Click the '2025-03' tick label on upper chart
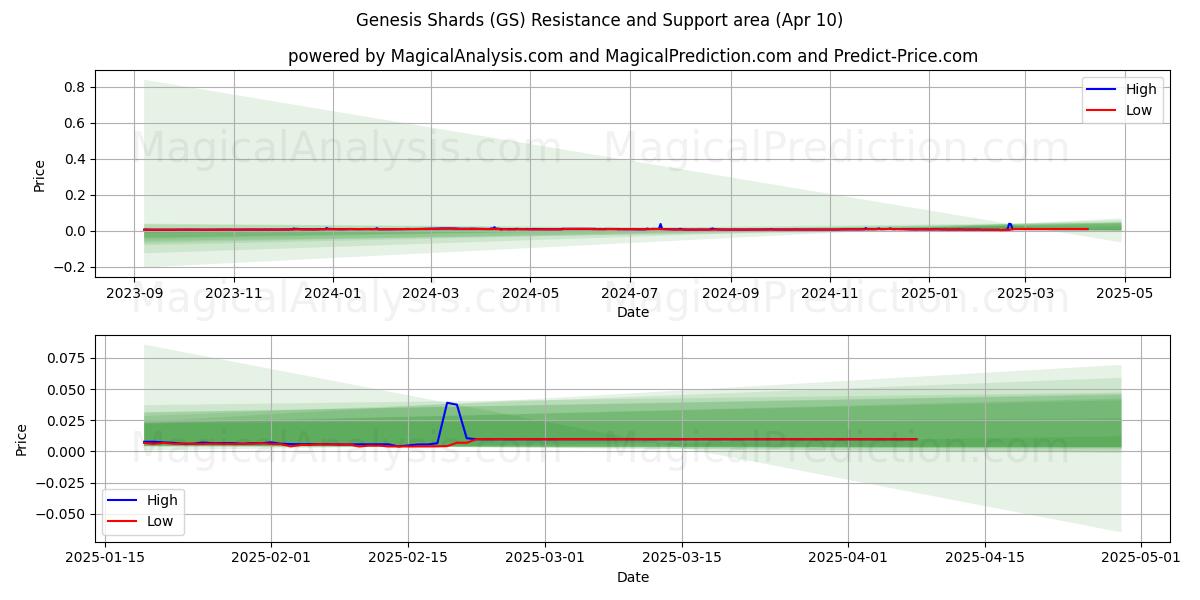1200x600 pixels. [x=1024, y=293]
